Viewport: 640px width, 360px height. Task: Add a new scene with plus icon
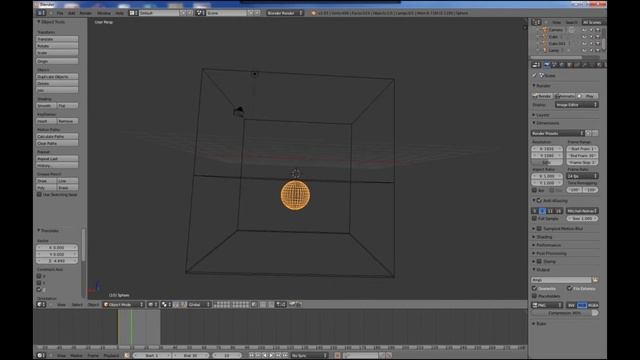tap(251, 13)
